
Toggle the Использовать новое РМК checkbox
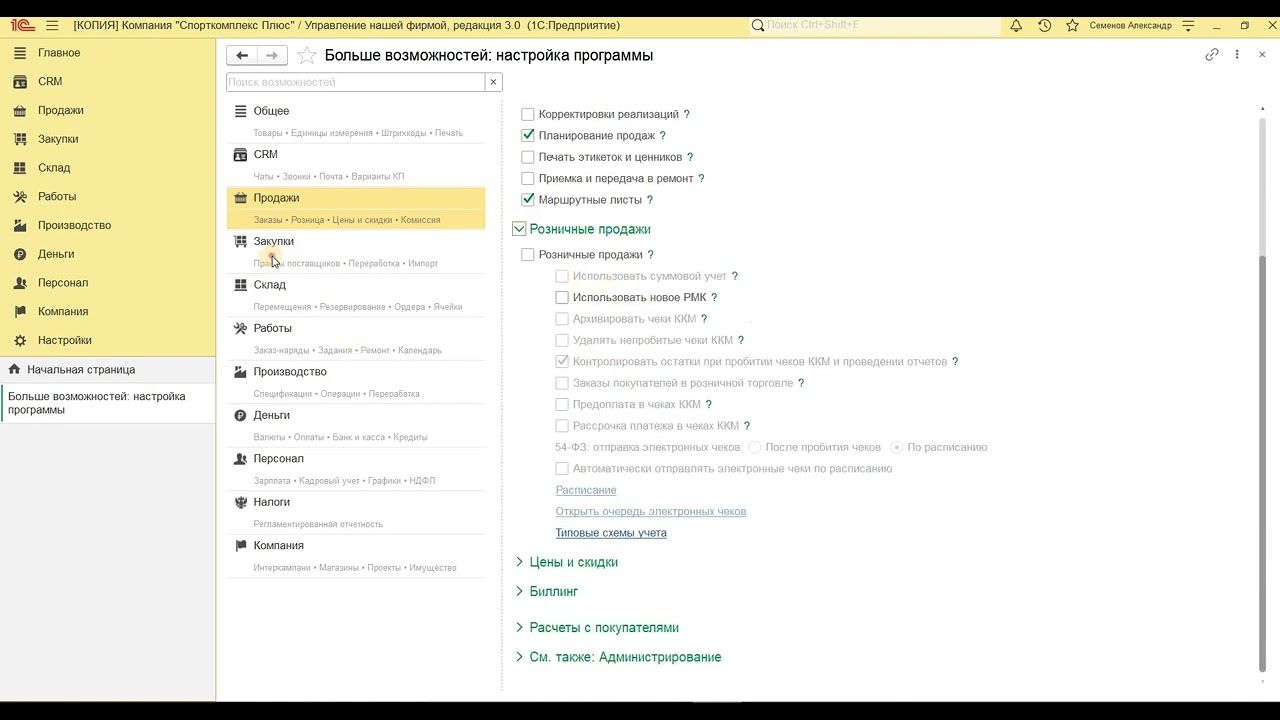562,298
